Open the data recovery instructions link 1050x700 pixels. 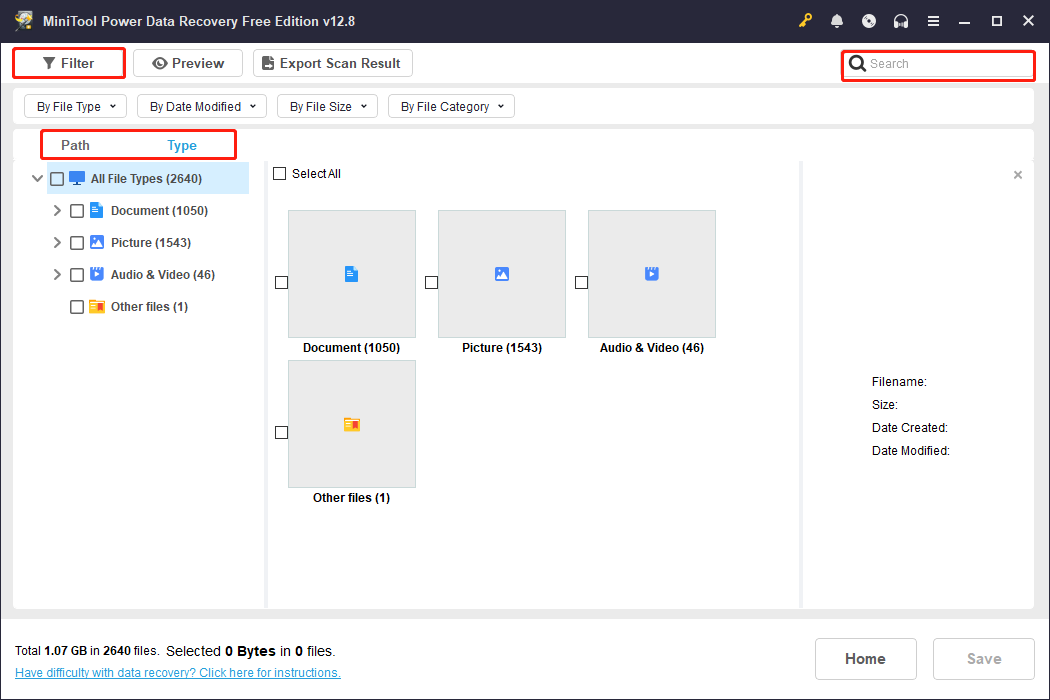click(x=177, y=672)
